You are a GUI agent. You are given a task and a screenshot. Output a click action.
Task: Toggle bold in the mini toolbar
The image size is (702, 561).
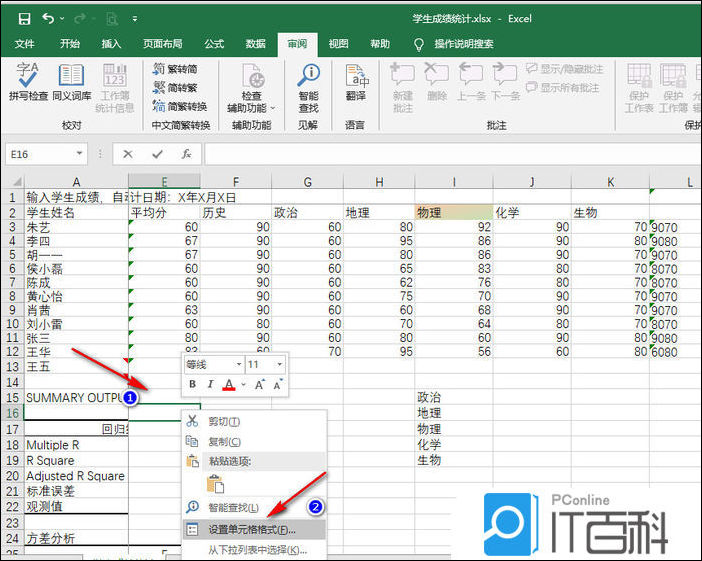192,385
